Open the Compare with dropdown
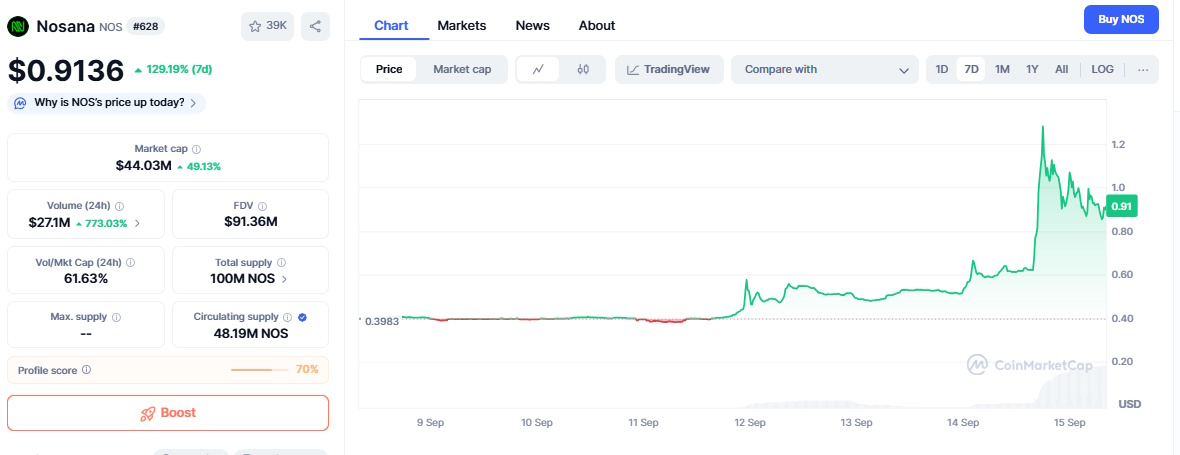Image resolution: width=1180 pixels, height=455 pixels. click(825, 69)
